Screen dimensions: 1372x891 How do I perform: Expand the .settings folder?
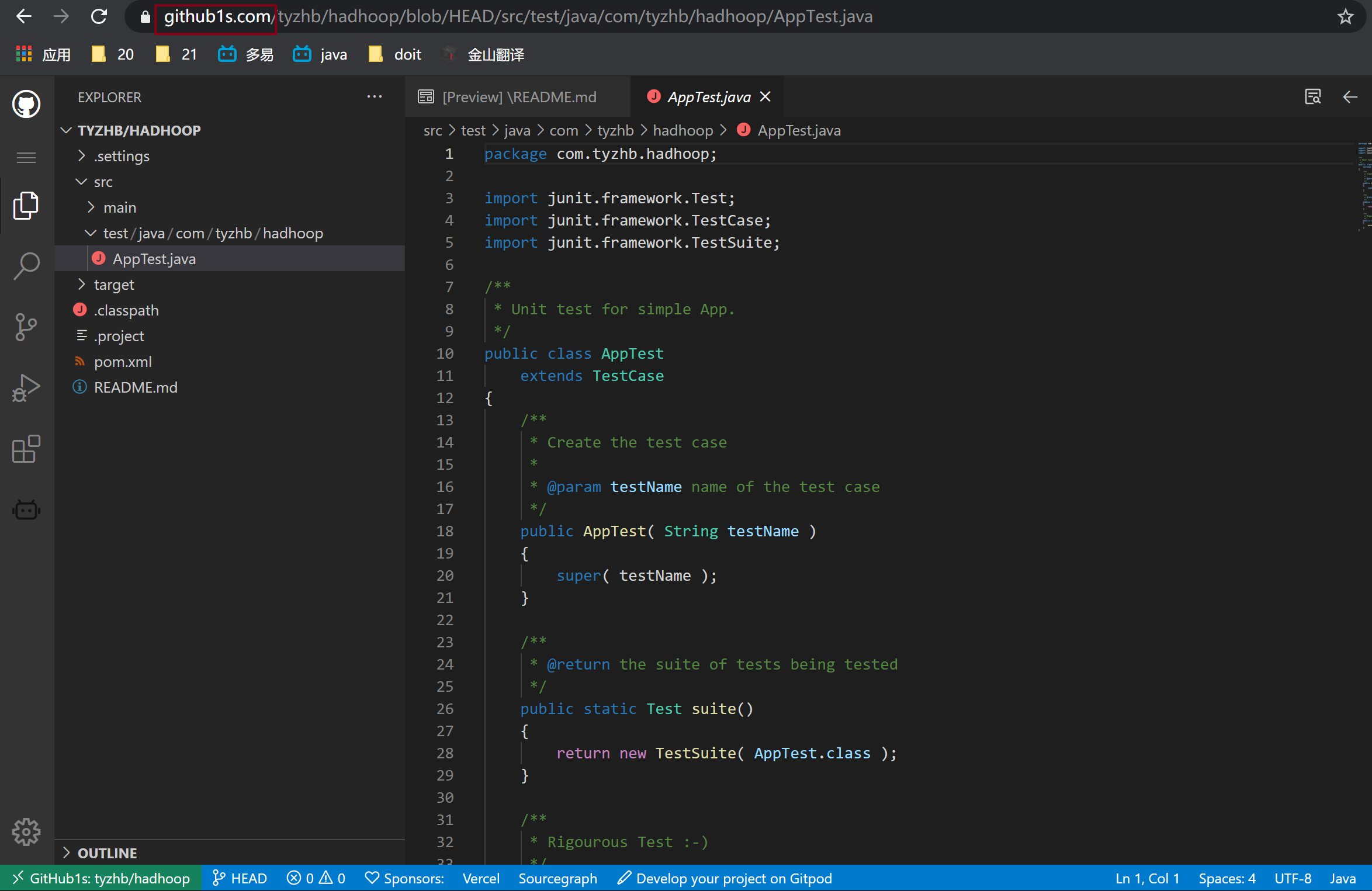pyautogui.click(x=122, y=156)
